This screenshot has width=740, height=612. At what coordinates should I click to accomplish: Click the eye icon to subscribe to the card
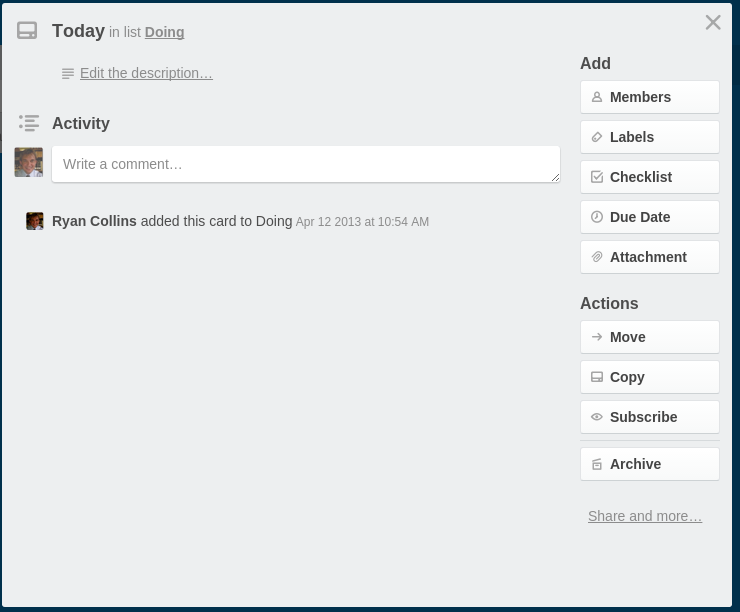coord(597,417)
